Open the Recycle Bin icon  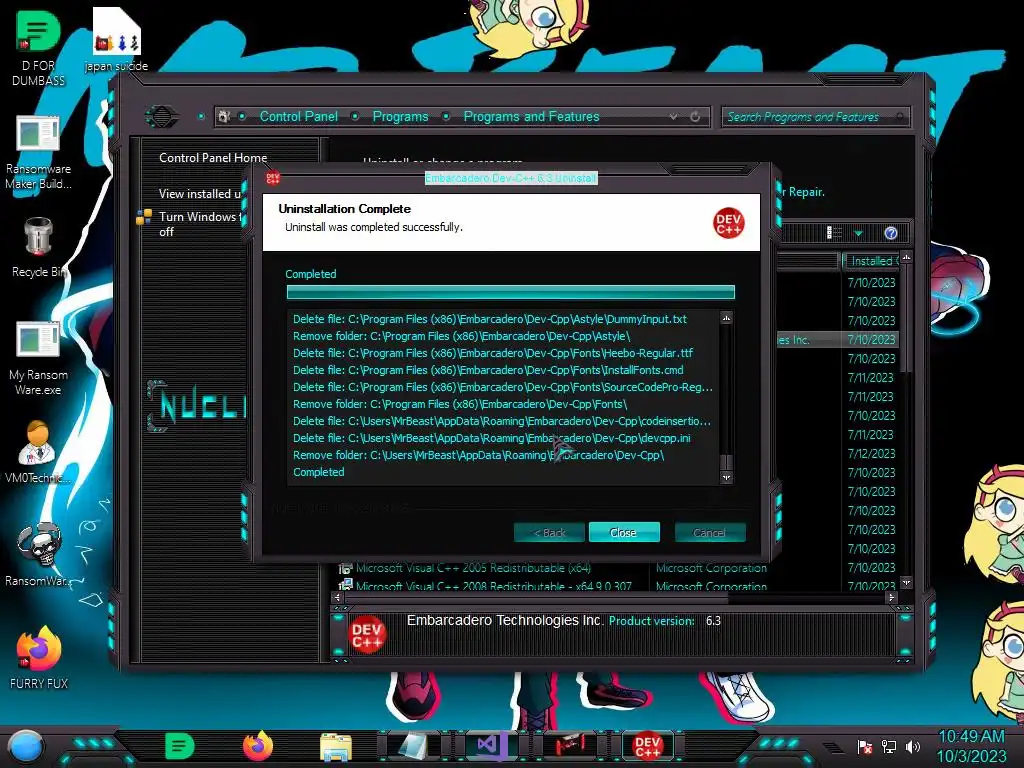(x=38, y=247)
